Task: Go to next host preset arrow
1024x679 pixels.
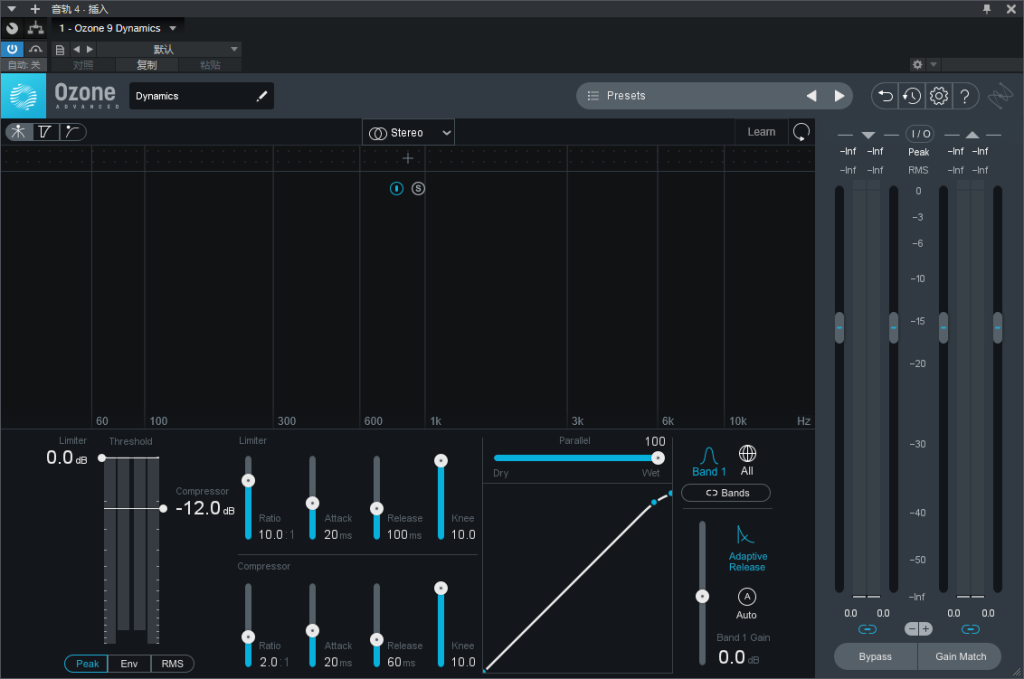Action: 90,50
